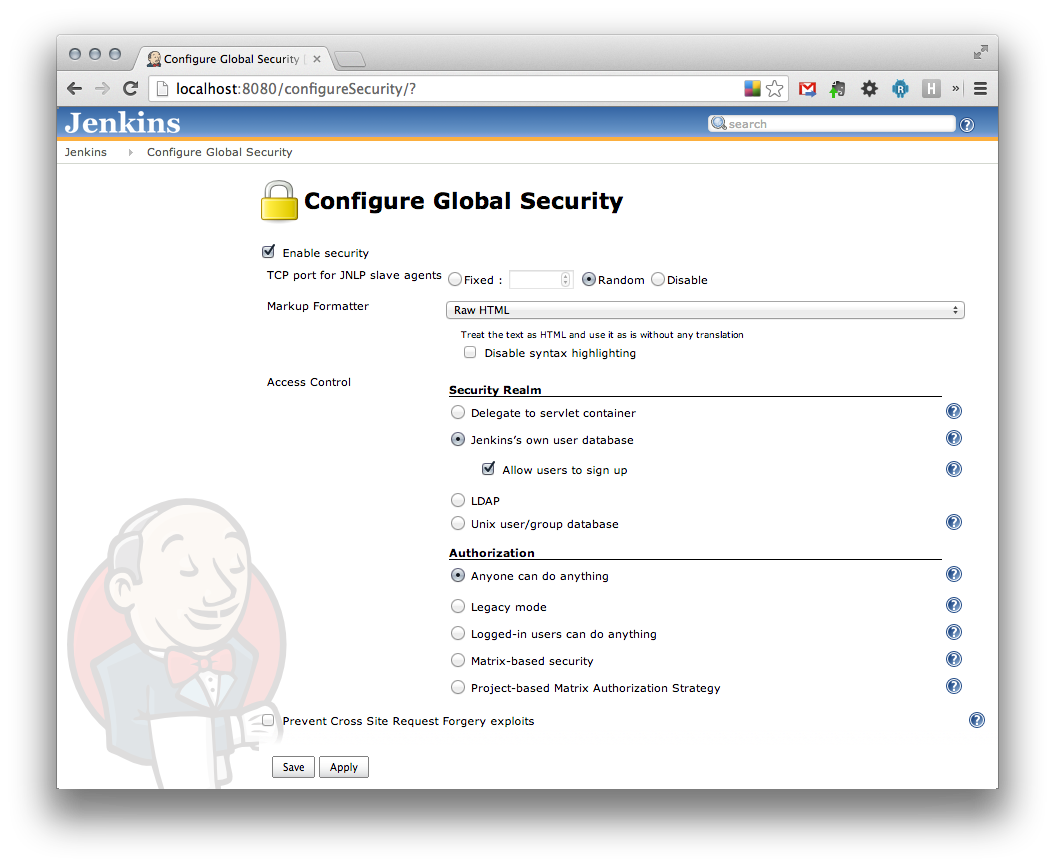Select Legacy mode authorization

click(458, 606)
